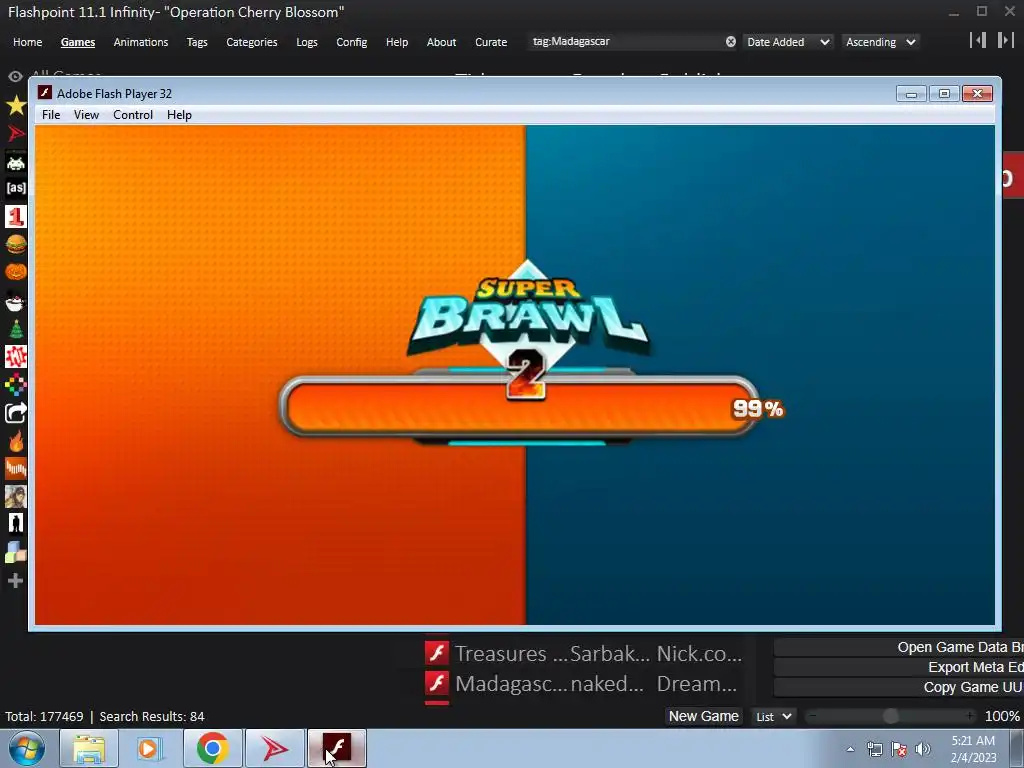Open the red arrow Flashpoint playlist icon
1024x768 pixels.
point(16,133)
